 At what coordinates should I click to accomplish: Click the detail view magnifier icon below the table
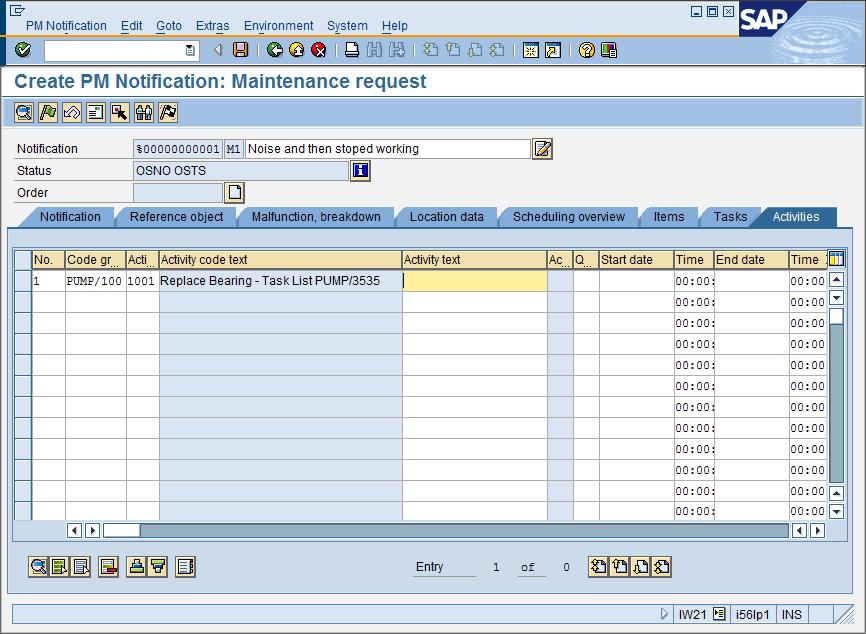tap(38, 567)
